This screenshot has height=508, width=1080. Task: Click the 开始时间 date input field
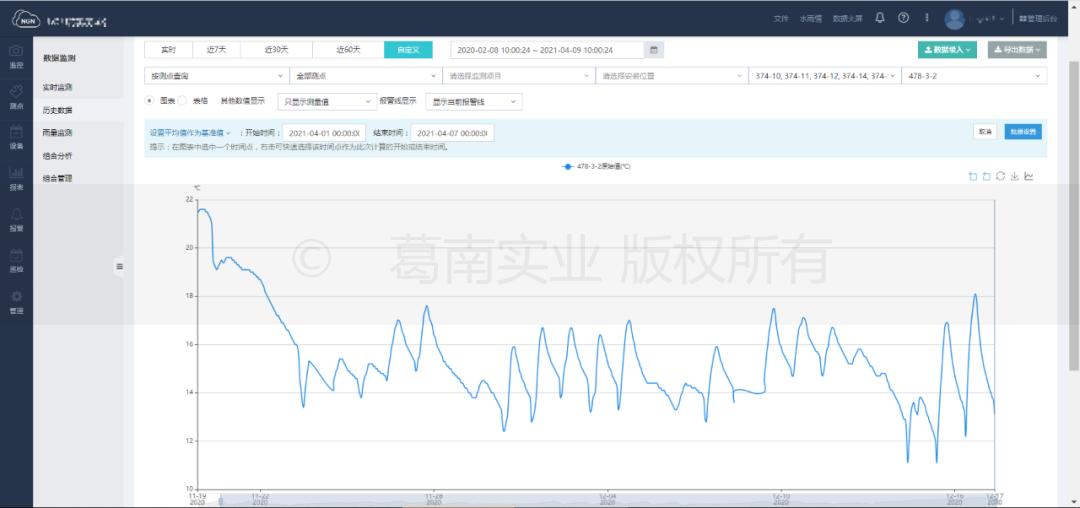pyautogui.click(x=325, y=132)
